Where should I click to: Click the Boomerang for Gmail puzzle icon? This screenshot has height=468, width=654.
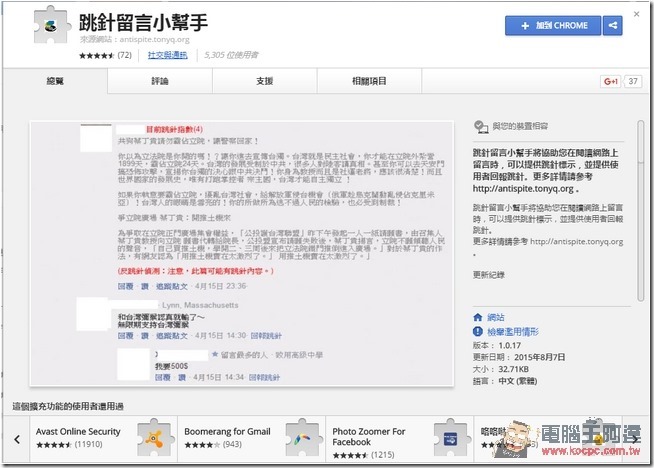[302, 438]
